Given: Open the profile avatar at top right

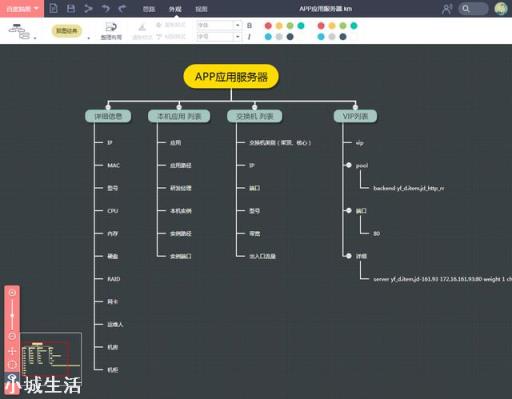Looking at the screenshot, I should [x=501, y=9].
